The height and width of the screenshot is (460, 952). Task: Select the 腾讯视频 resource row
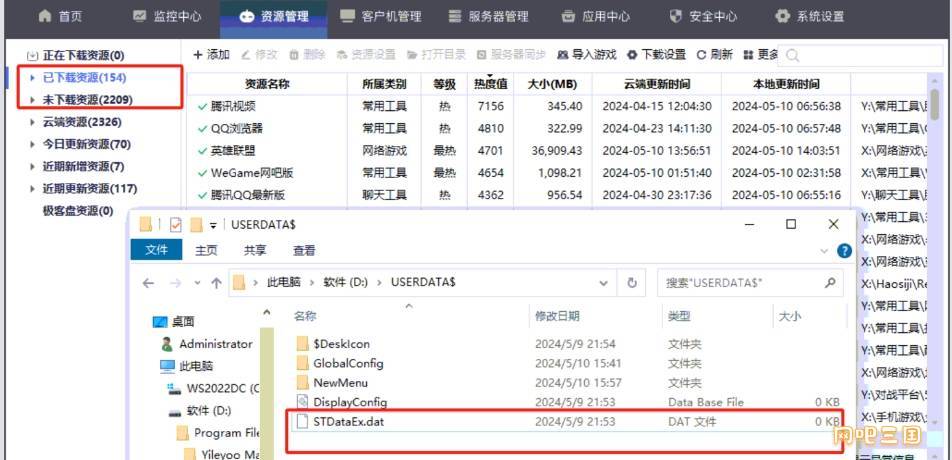557,106
